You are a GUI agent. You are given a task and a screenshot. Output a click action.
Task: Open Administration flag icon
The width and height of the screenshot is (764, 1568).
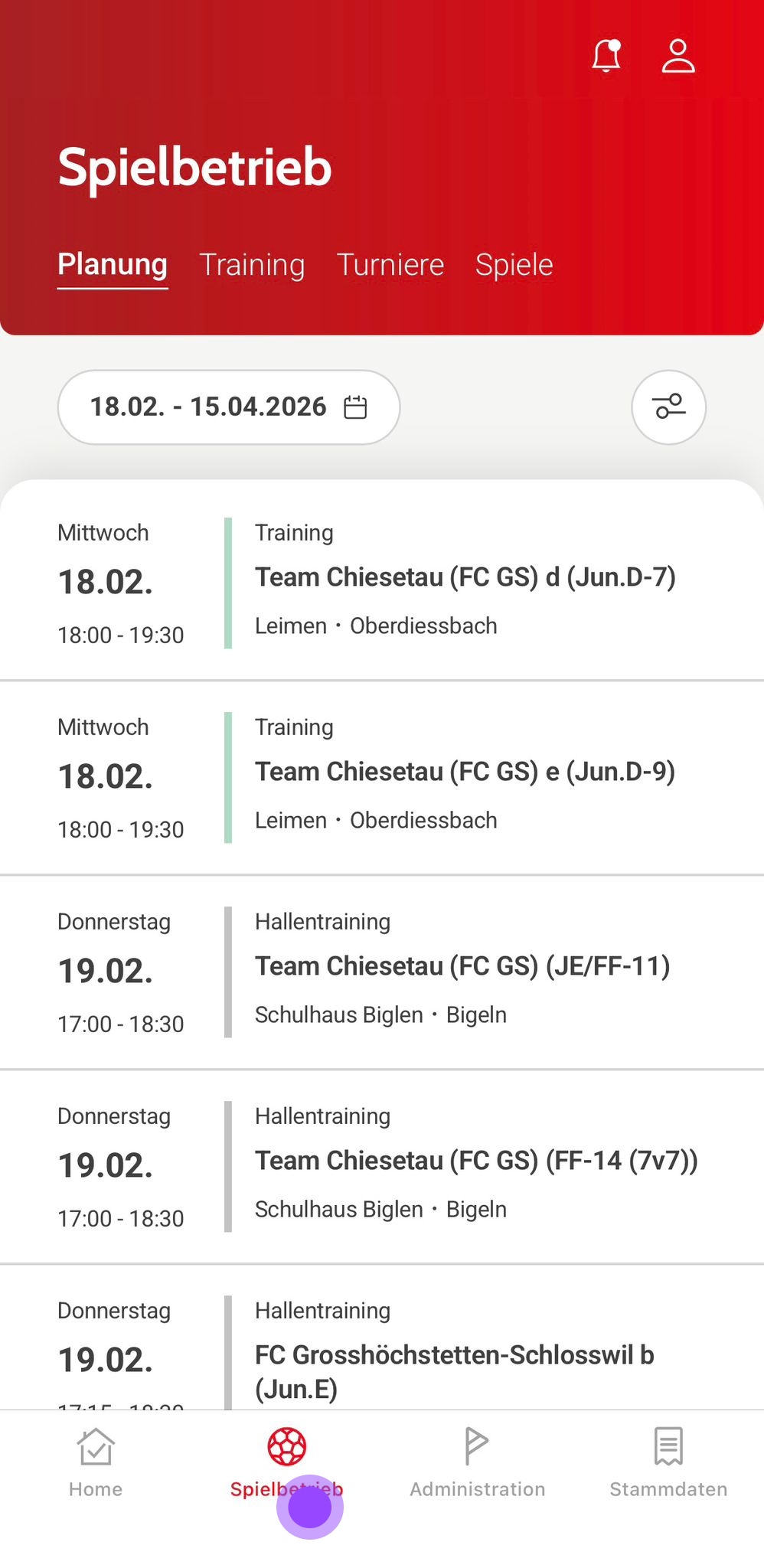pos(477,1446)
